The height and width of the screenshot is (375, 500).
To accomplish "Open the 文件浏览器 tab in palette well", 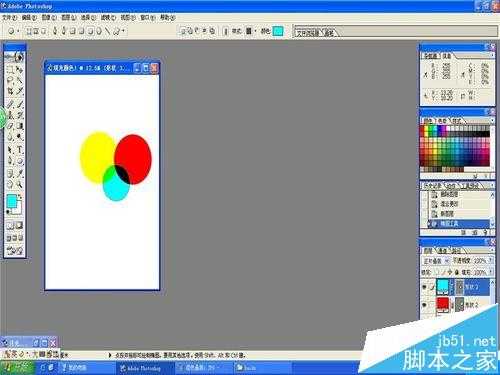I will tap(308, 33).
